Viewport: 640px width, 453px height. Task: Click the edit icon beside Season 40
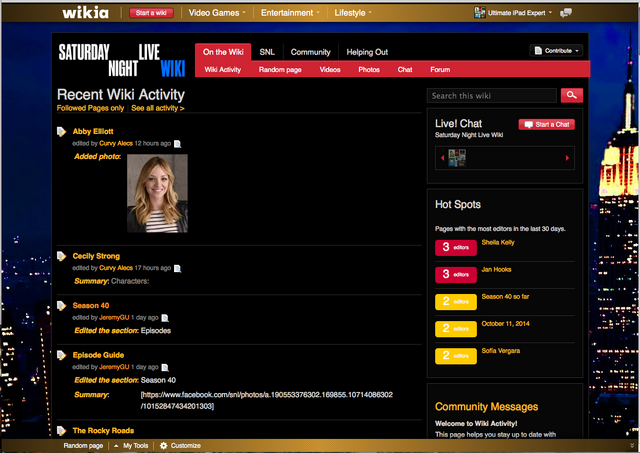click(x=61, y=306)
